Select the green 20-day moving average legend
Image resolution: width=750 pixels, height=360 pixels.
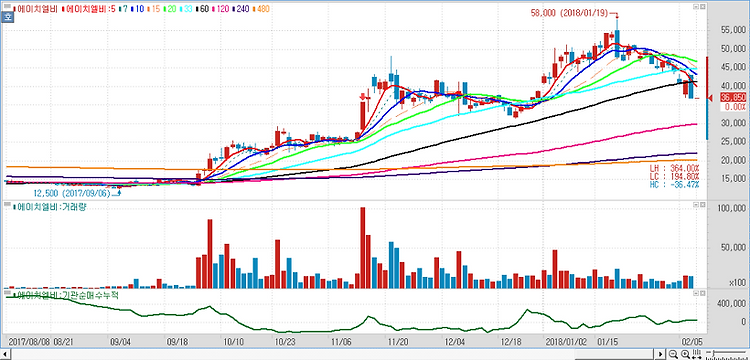(171, 9)
